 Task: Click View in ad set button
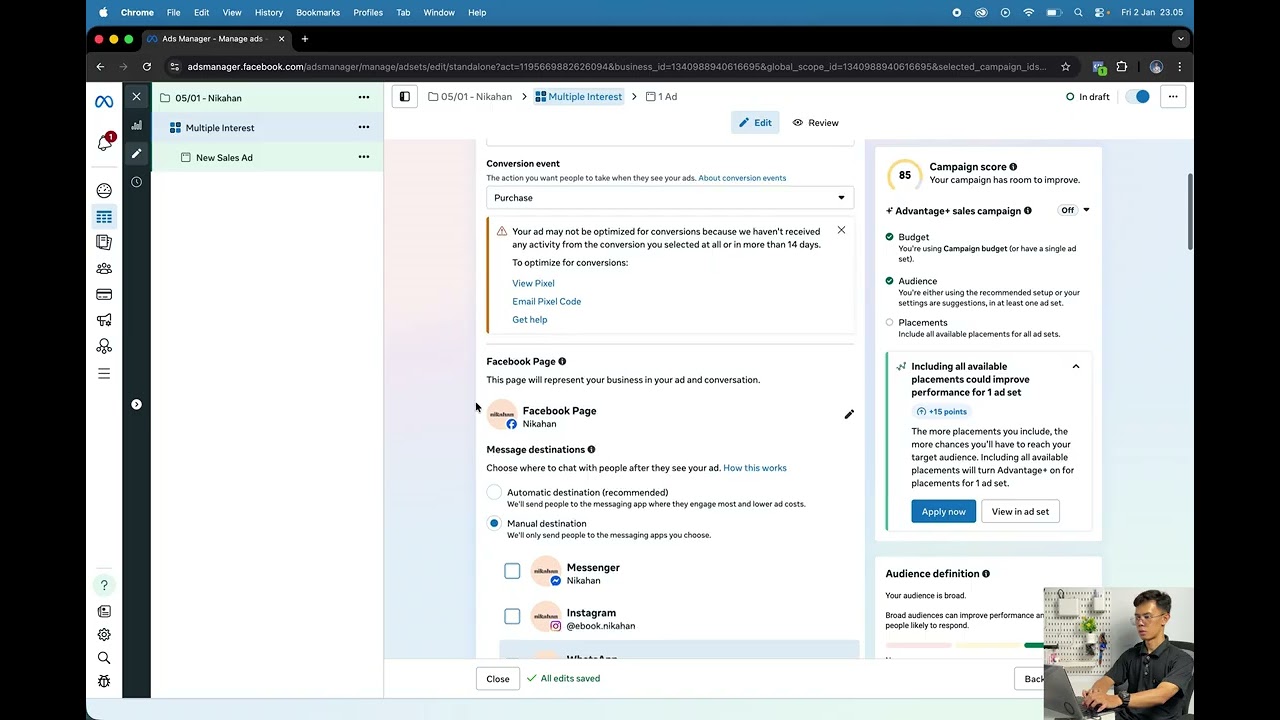(x=1020, y=512)
